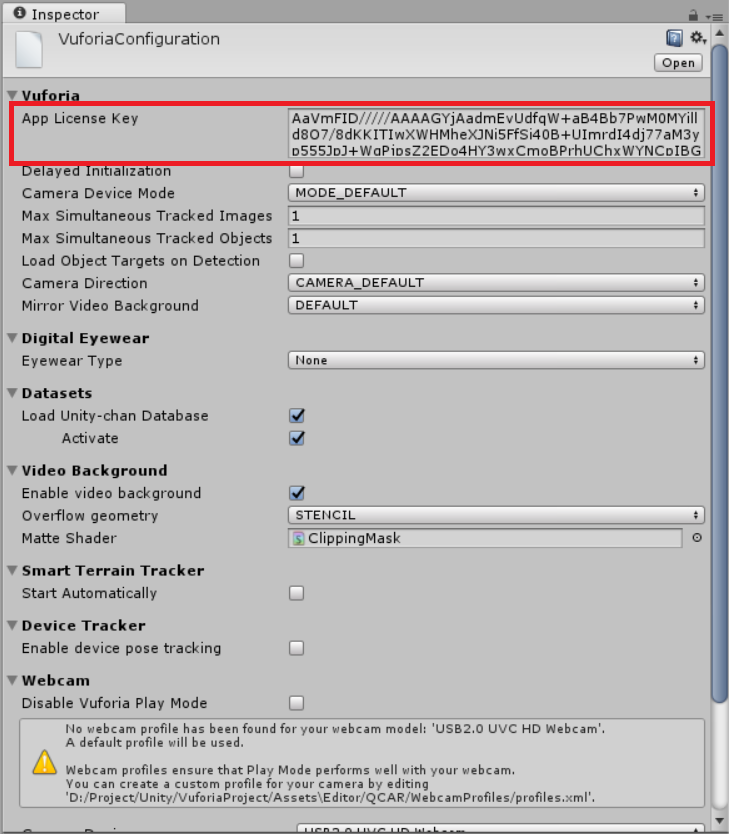Viewport: 729px width, 834px height.
Task: Click the webcam warning triangle icon
Action: [x=45, y=762]
